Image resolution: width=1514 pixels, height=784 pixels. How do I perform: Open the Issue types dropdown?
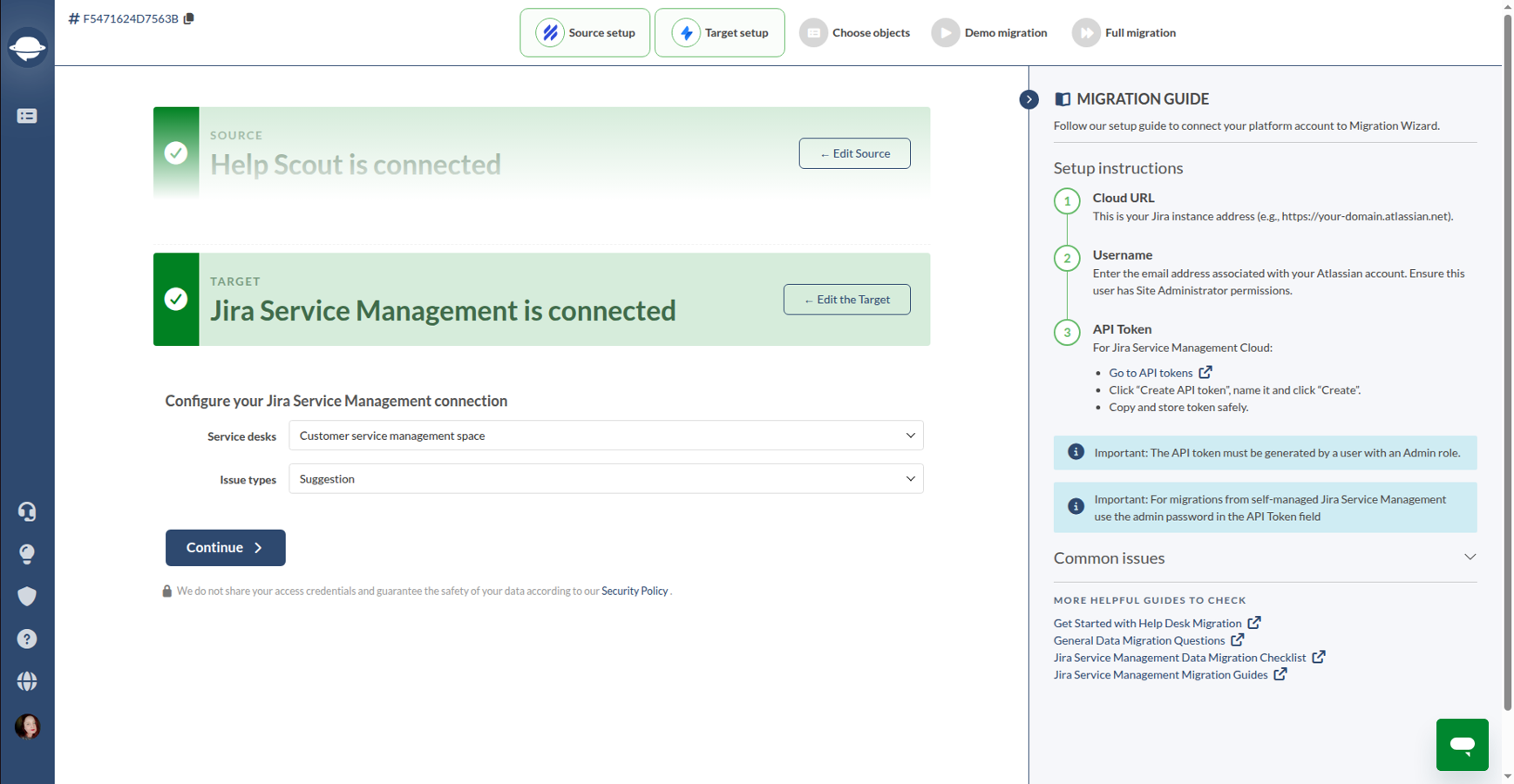pos(606,479)
